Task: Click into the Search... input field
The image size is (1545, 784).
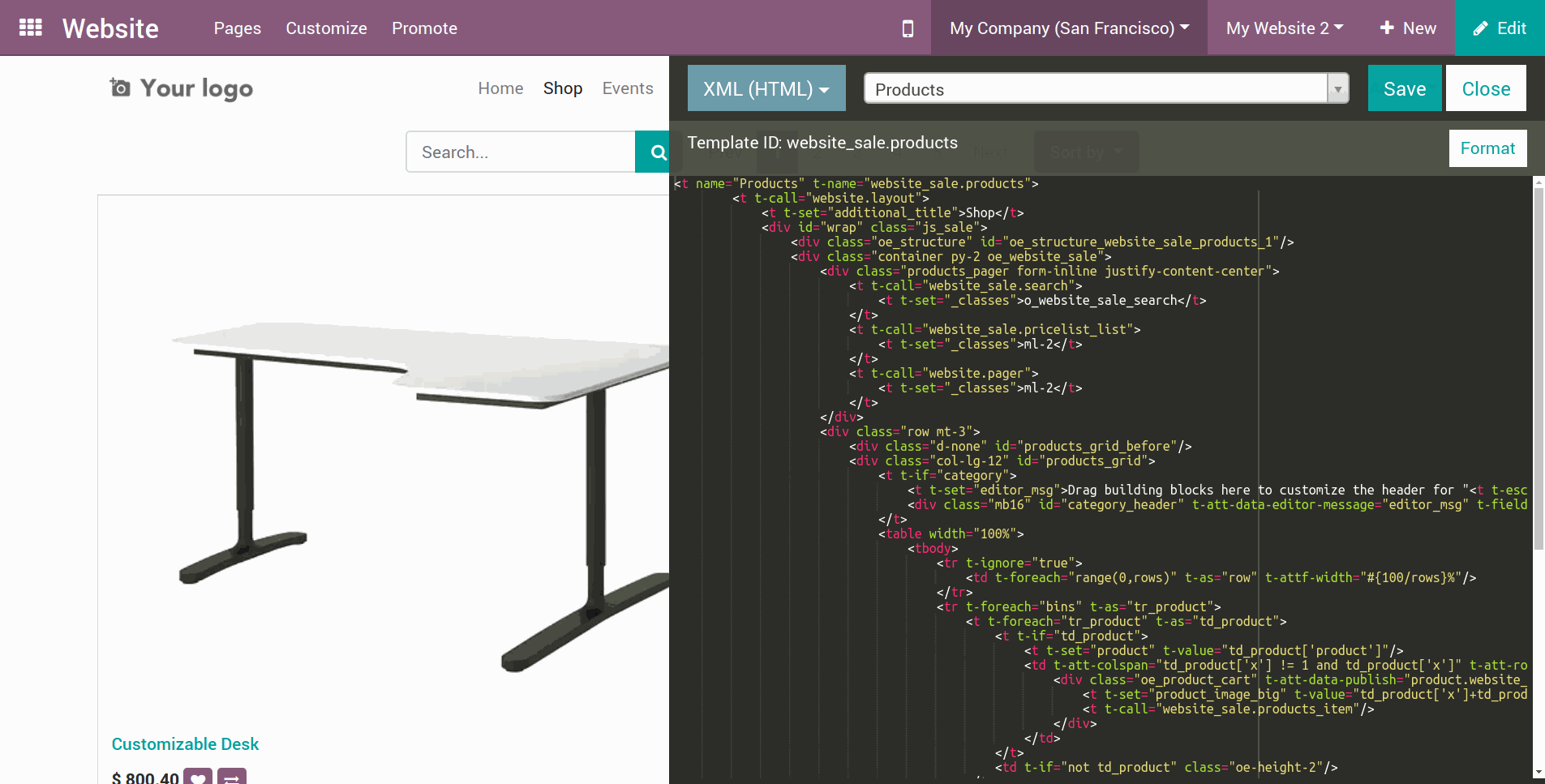Action: [520, 152]
